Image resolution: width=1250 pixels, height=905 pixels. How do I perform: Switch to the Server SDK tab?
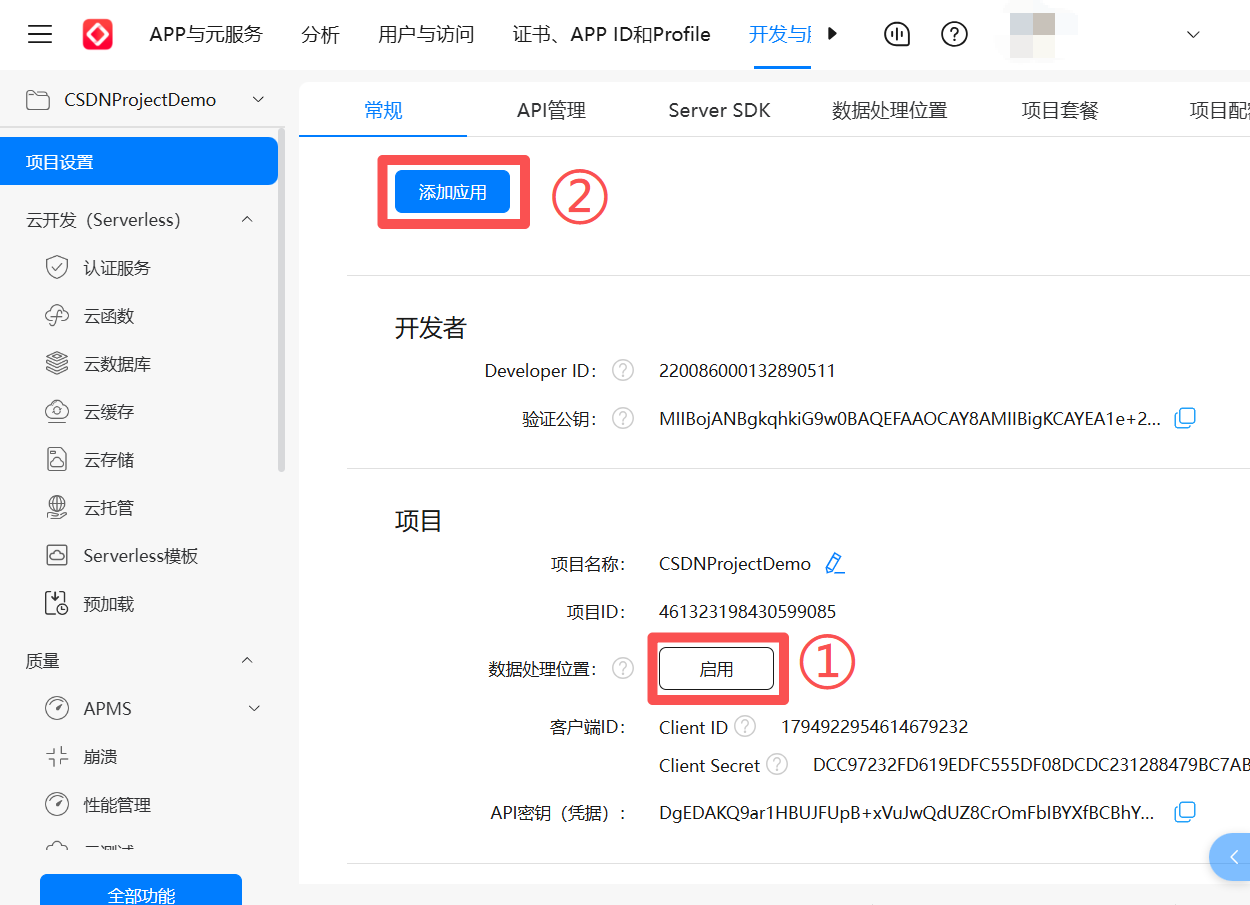(719, 110)
